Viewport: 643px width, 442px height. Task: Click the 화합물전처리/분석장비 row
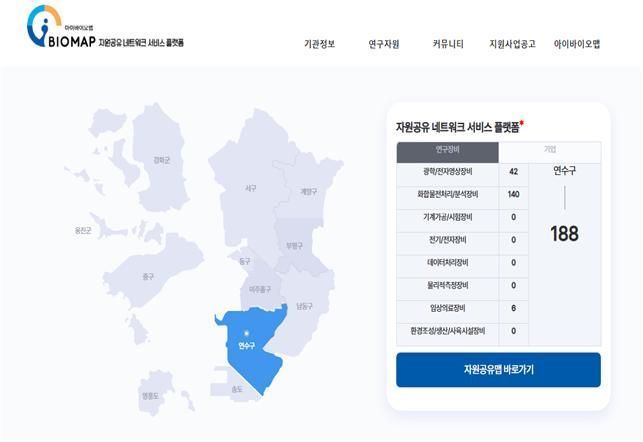447,194
